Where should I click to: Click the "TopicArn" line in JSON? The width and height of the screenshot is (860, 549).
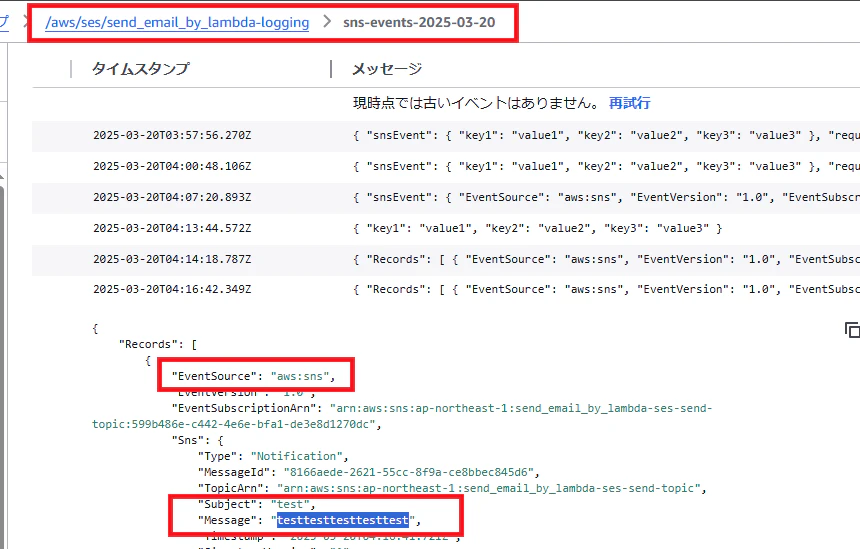point(452,488)
